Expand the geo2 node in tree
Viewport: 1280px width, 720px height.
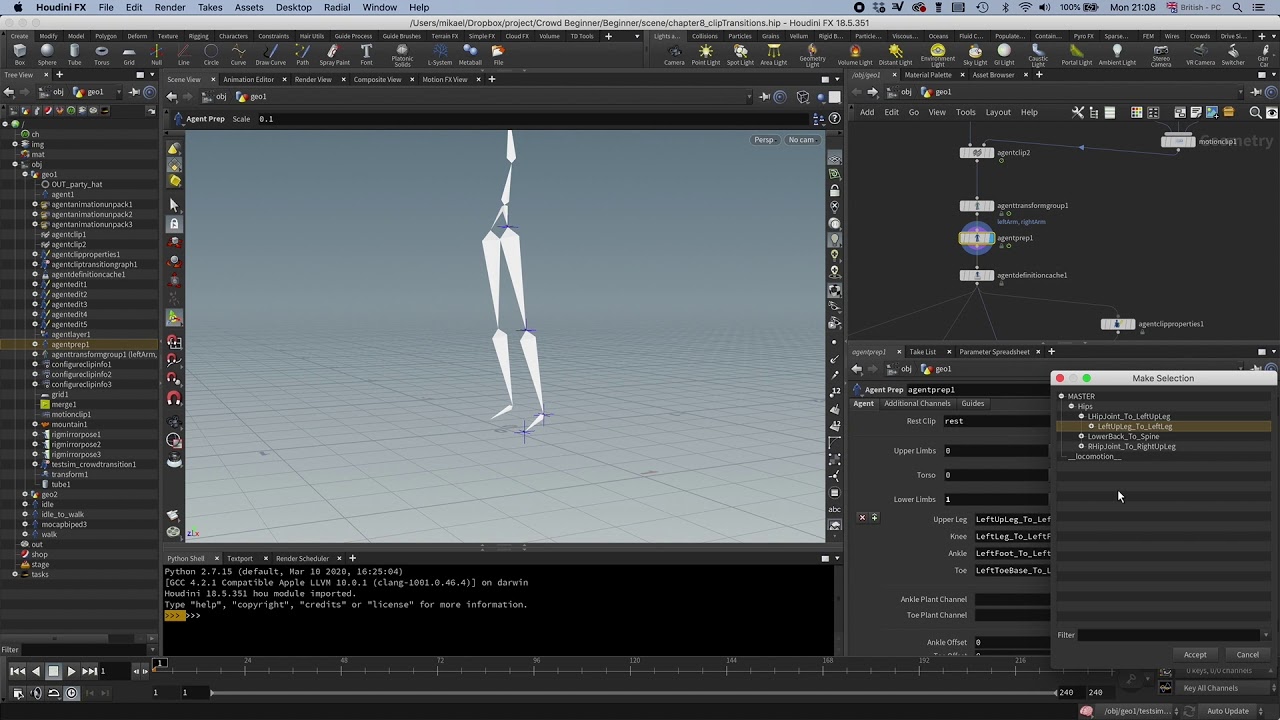coord(25,494)
